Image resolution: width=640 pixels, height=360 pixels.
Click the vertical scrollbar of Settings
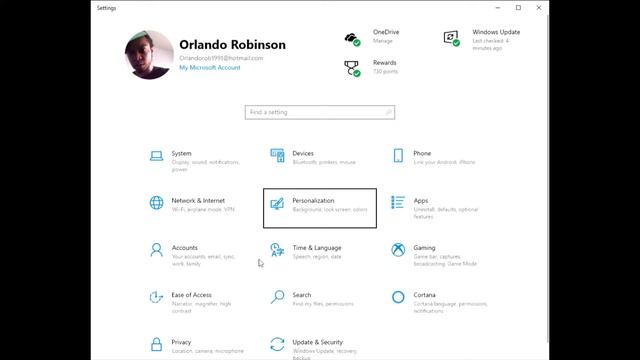coord(547,180)
